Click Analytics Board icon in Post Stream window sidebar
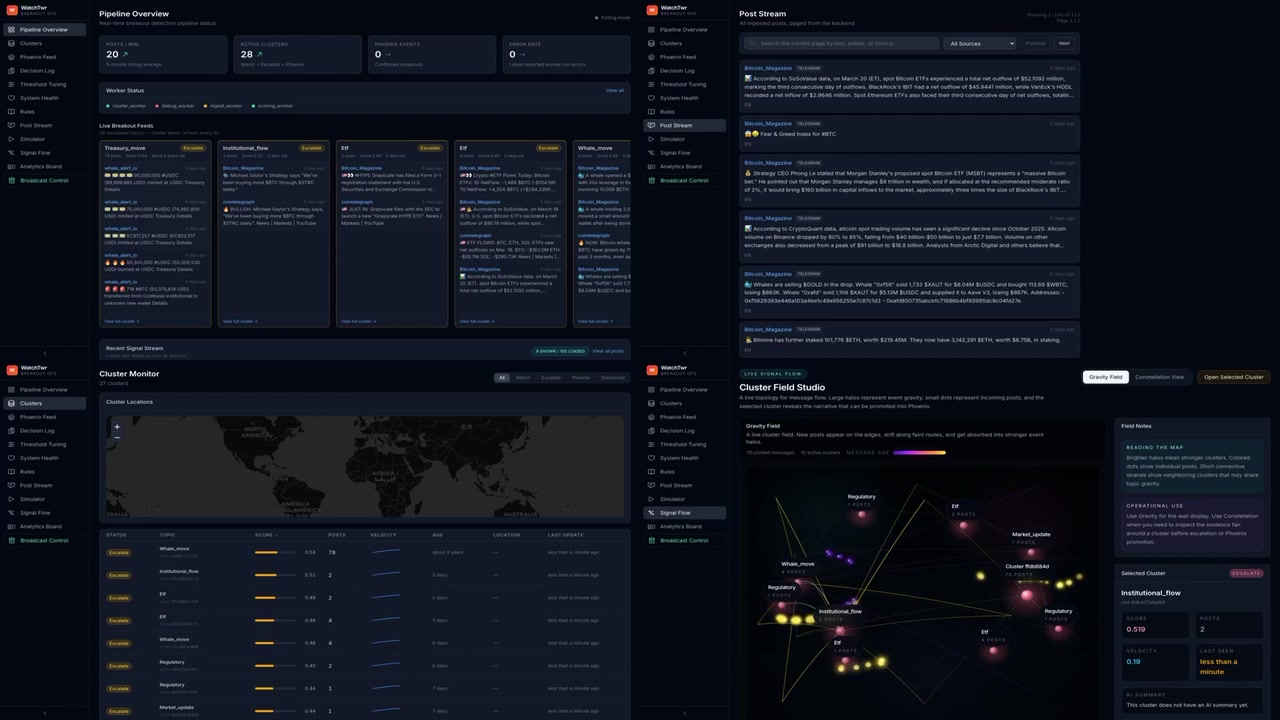The width and height of the screenshot is (1280, 720). (x=652, y=167)
